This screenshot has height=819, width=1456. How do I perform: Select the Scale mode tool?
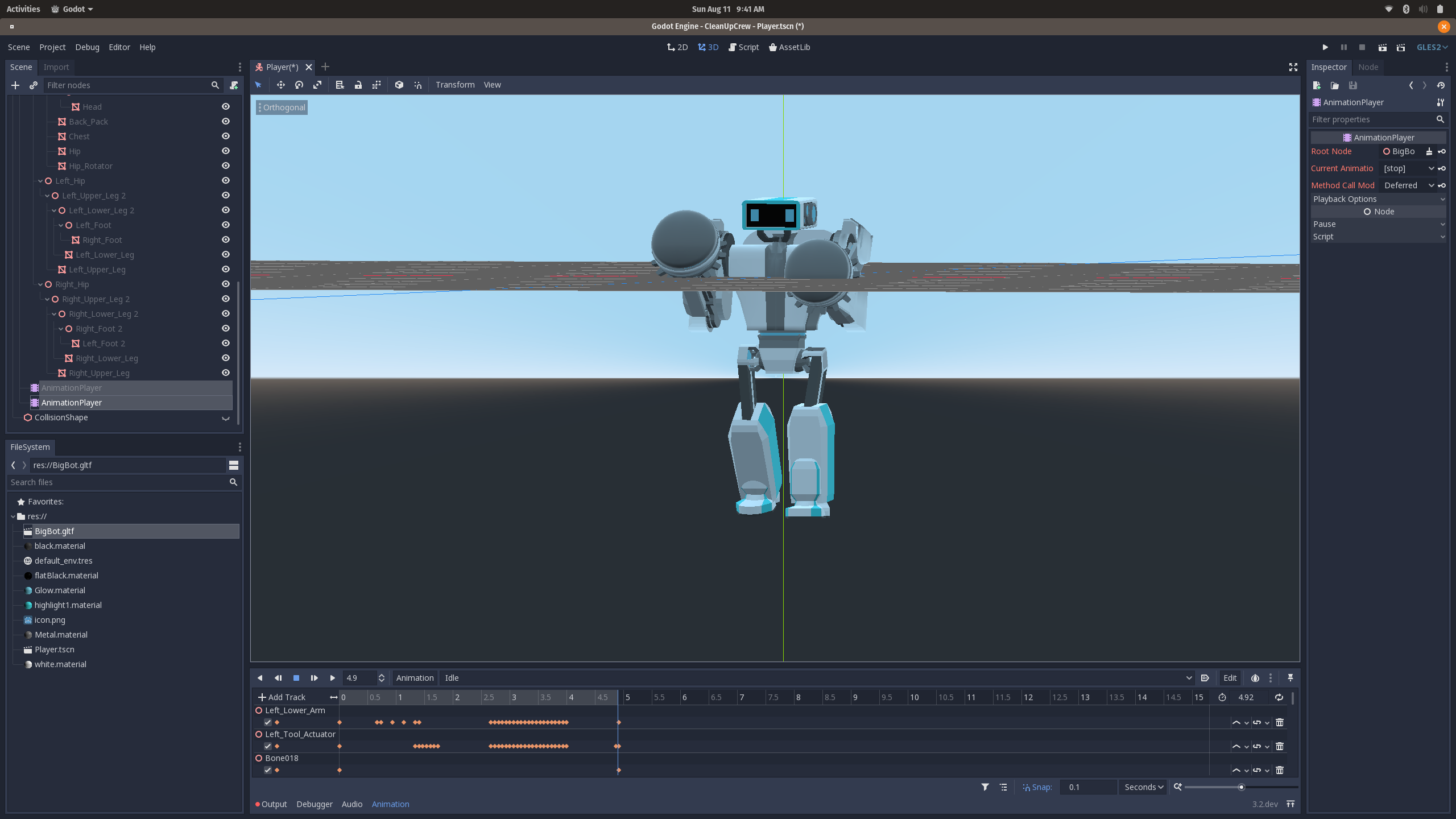click(x=317, y=85)
